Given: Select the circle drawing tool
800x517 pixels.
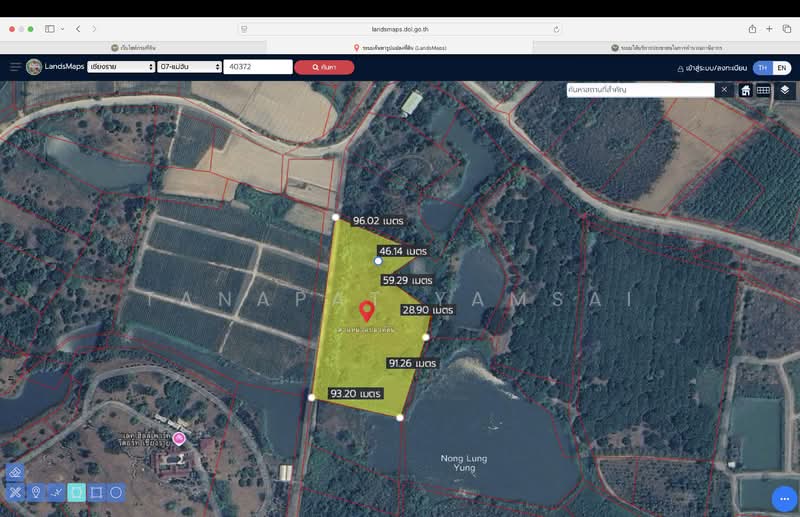Looking at the screenshot, I should coord(116,492).
